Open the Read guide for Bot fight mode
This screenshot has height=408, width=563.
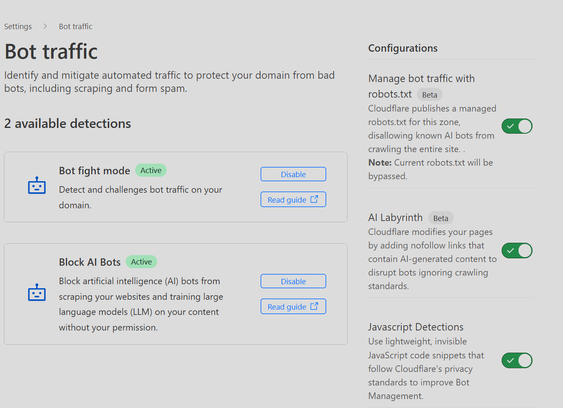click(x=293, y=199)
